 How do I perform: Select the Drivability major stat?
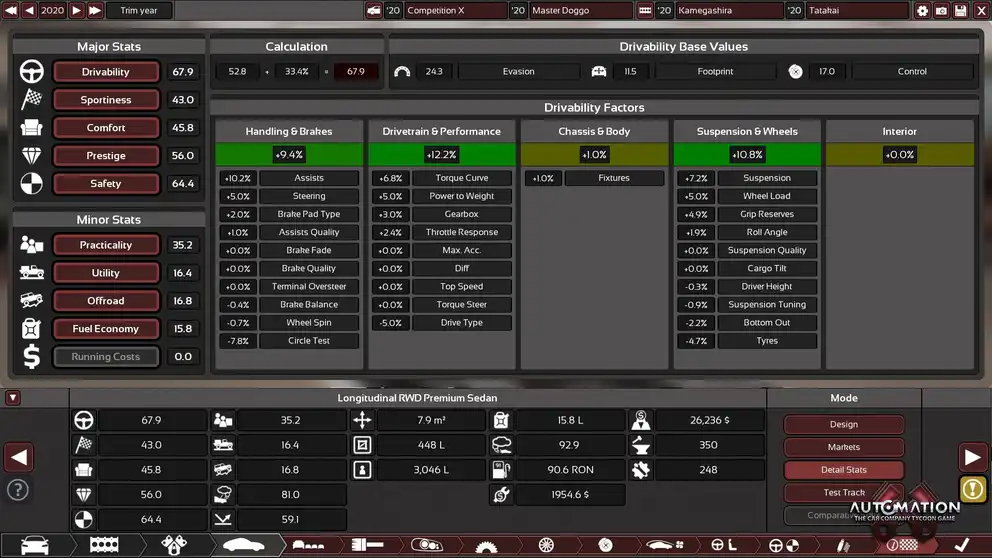[x=105, y=72]
